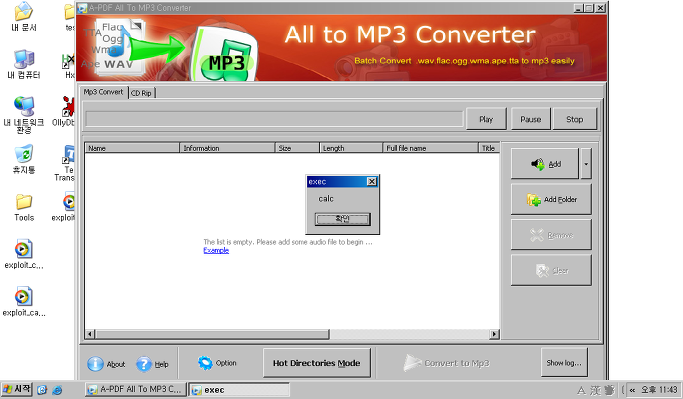Screen dimensions: 683x399
Task: Select the My Computer desktop icon
Action: [x=24, y=64]
